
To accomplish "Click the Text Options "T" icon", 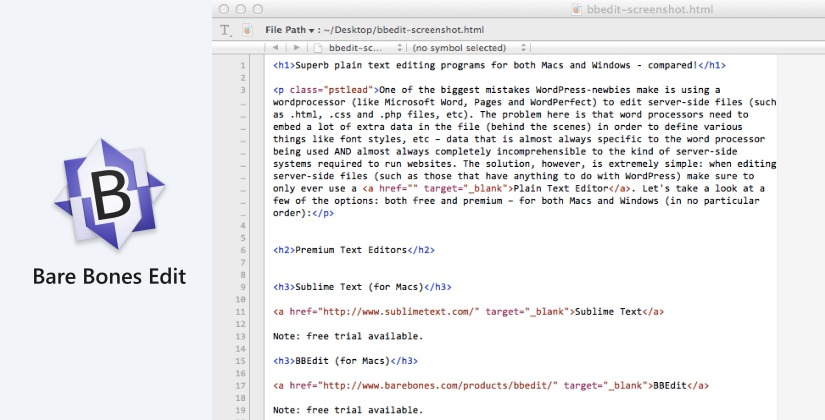I will click(x=225, y=30).
